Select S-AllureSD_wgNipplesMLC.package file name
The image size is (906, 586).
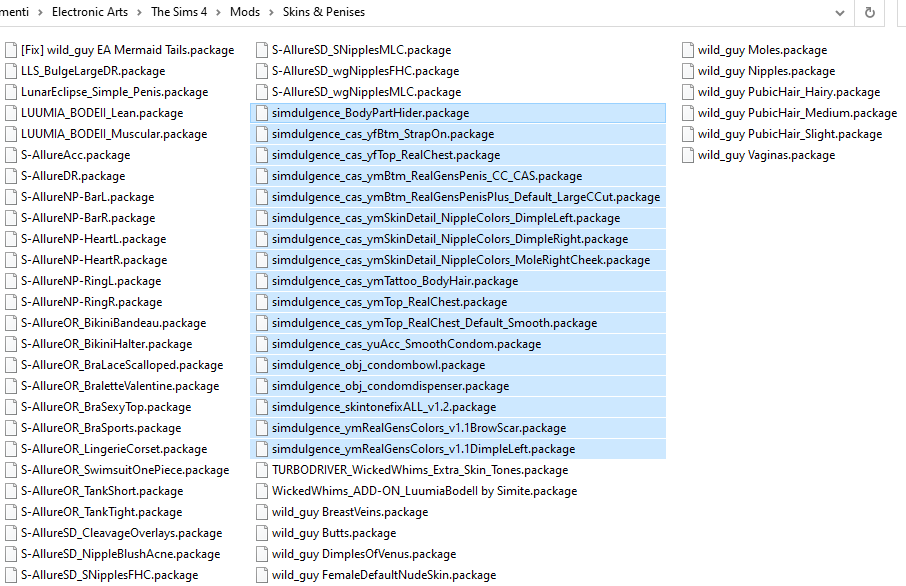[x=366, y=92]
